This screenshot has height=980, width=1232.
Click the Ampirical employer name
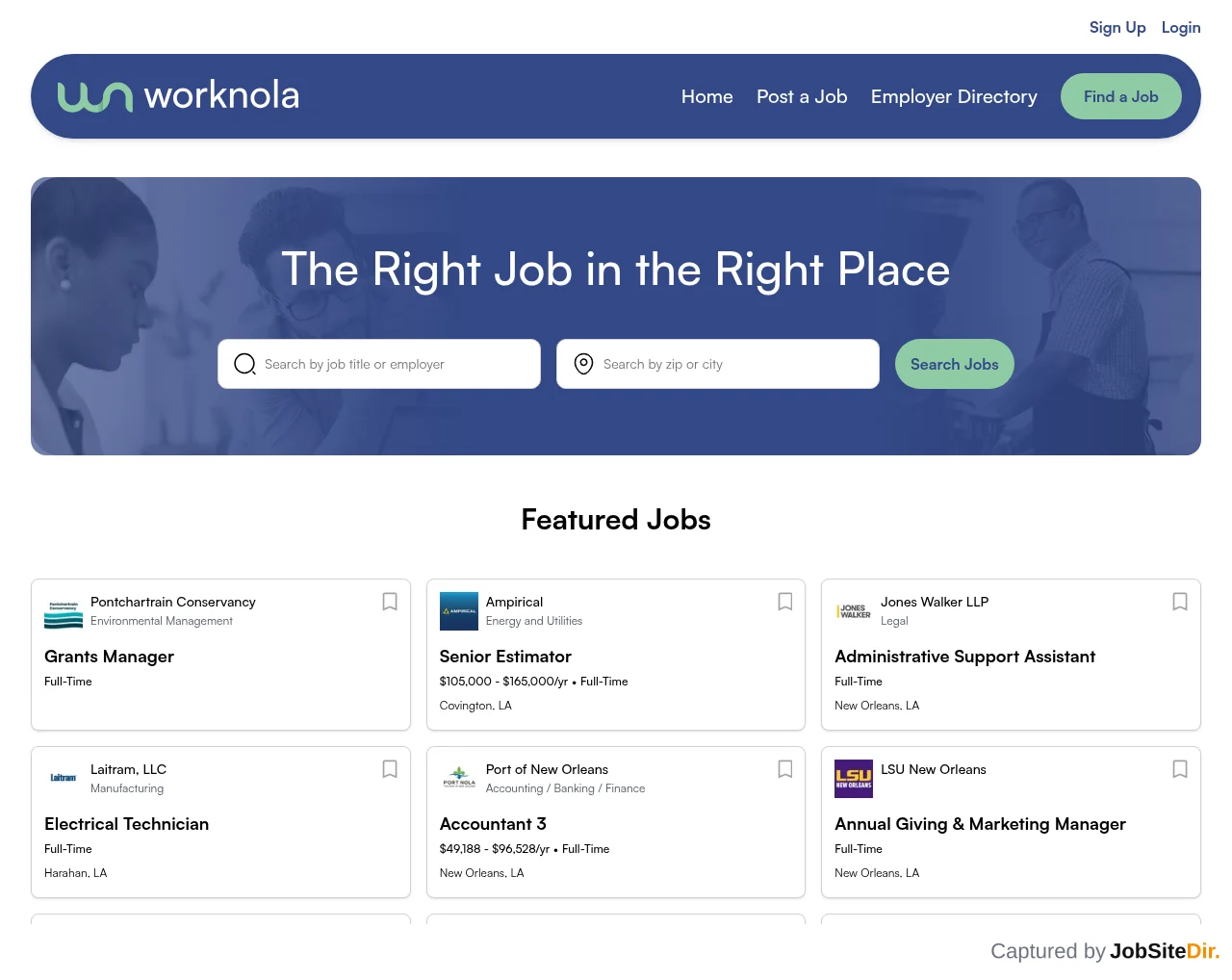click(514, 602)
